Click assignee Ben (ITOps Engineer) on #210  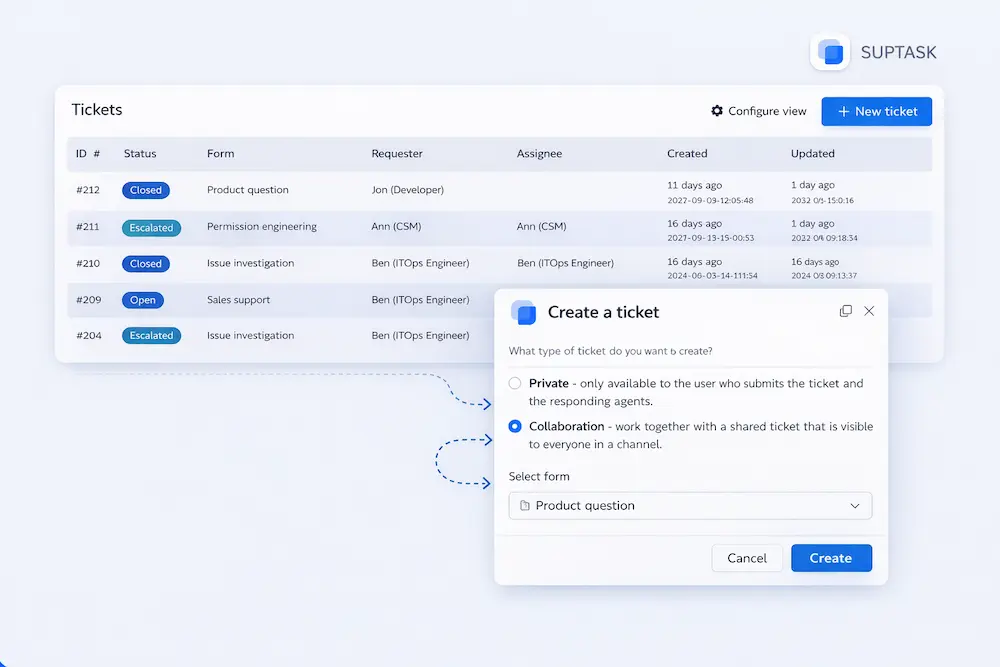(x=565, y=263)
